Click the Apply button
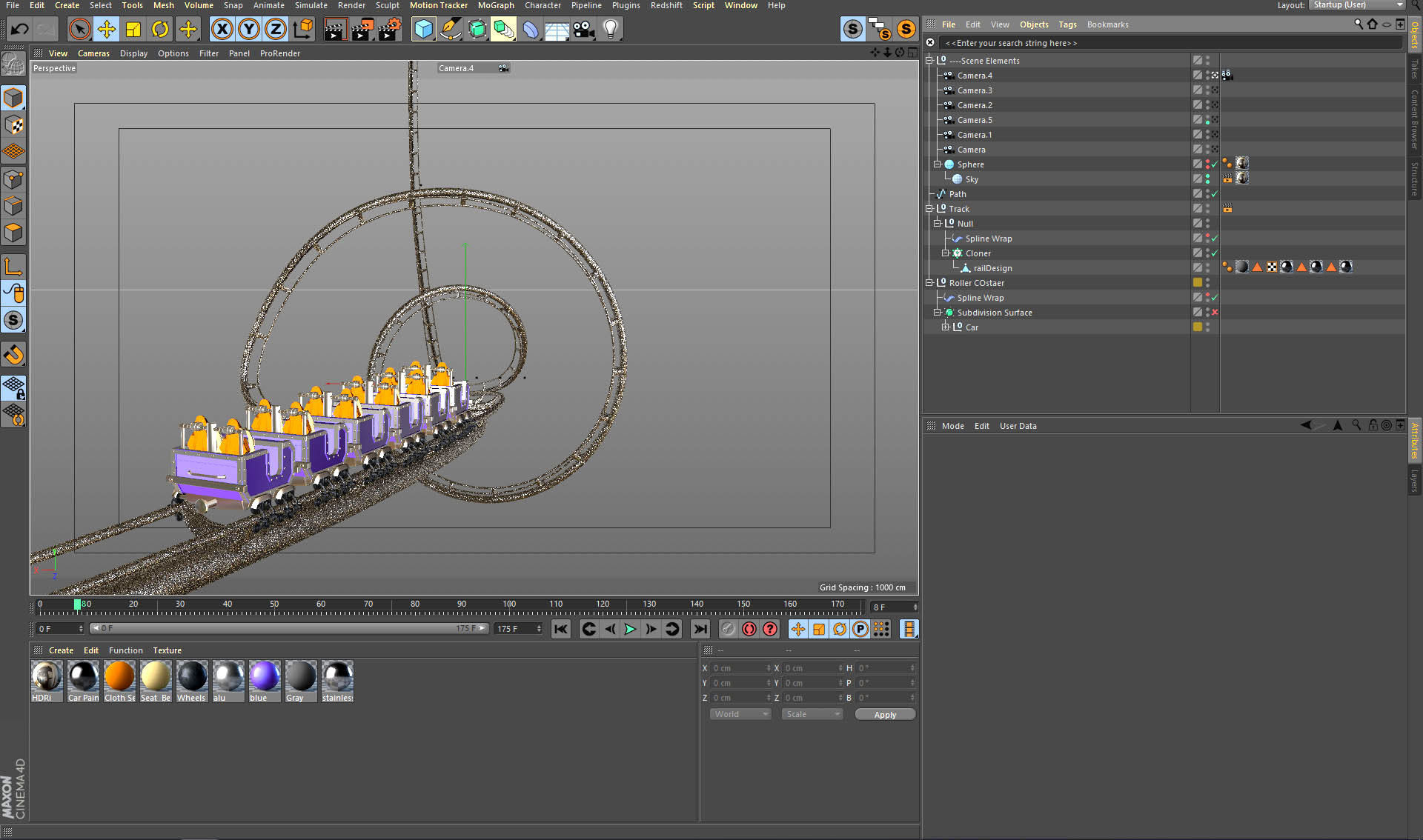The image size is (1423, 840). coord(885,715)
